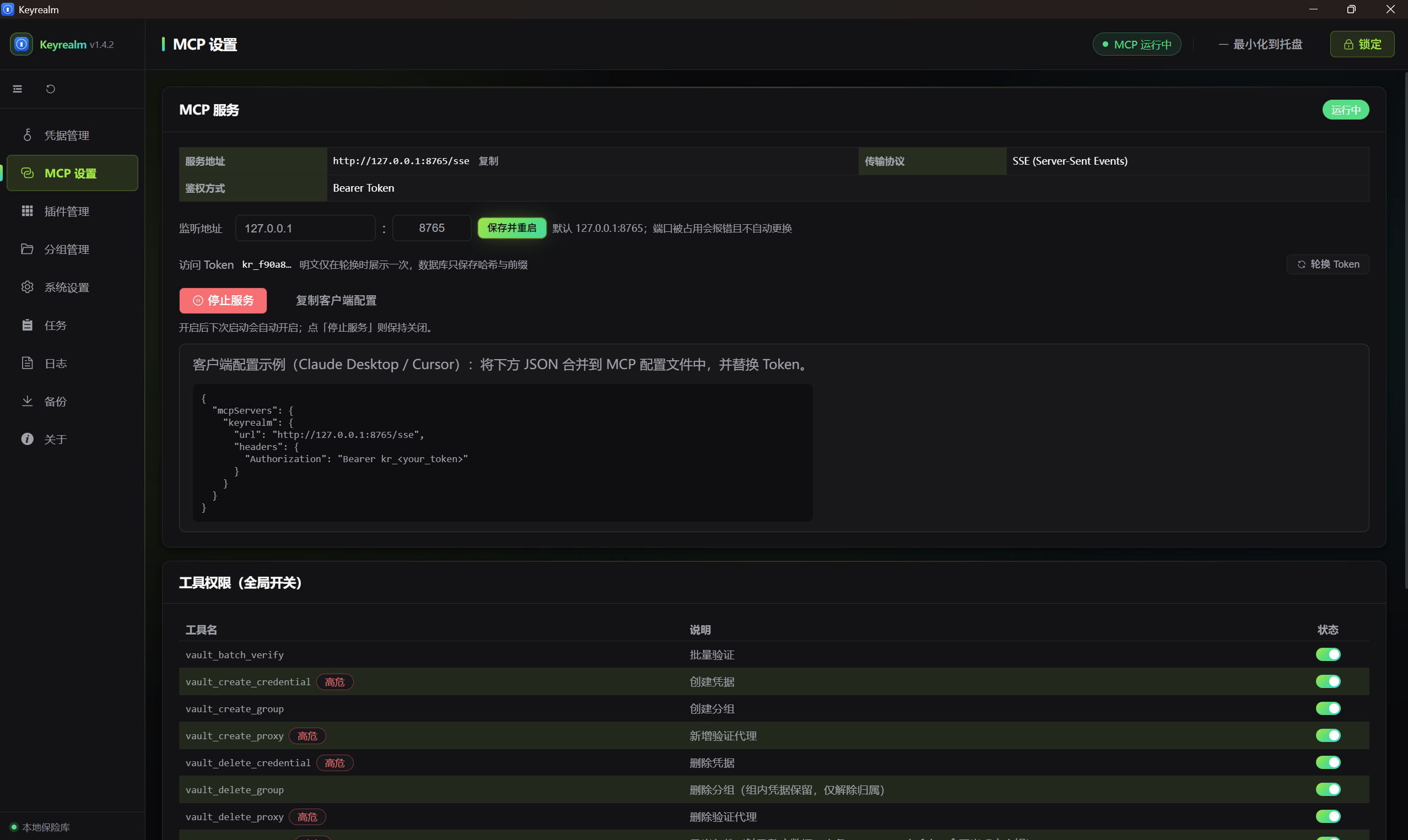The image size is (1408, 840).
Task: Go to 分组管理 section
Action: 72,248
